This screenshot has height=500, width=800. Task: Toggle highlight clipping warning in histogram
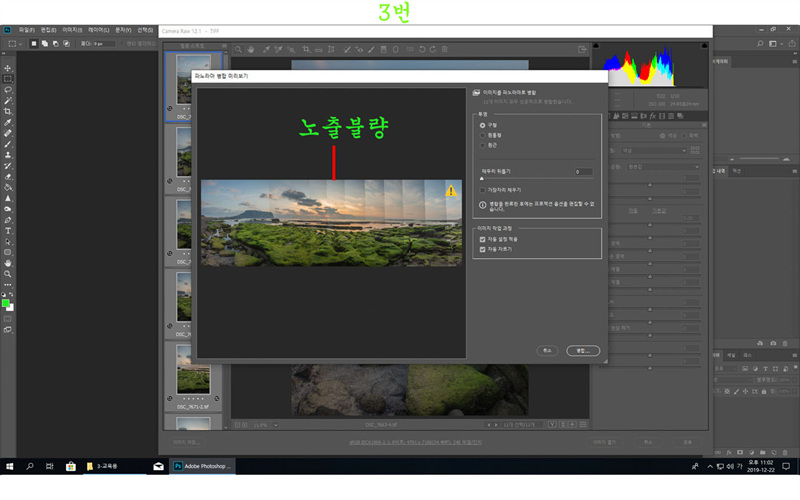[705, 46]
